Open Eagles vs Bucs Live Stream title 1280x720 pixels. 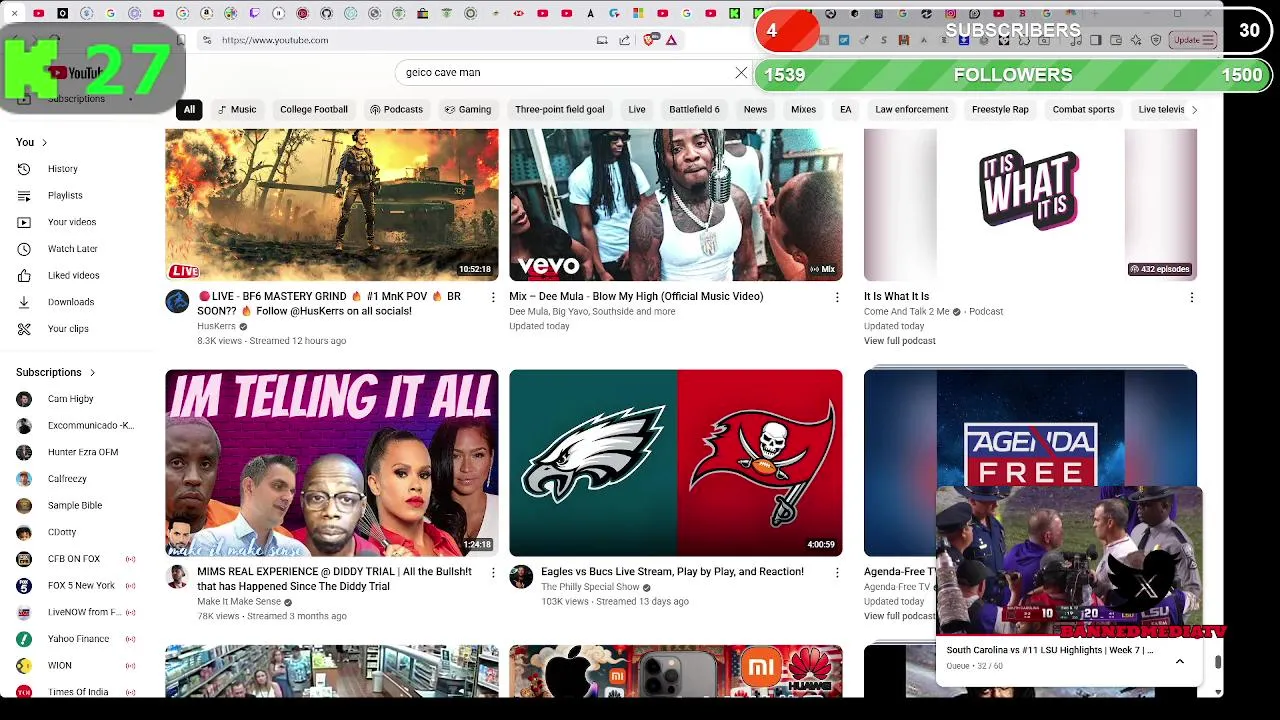[x=672, y=572]
